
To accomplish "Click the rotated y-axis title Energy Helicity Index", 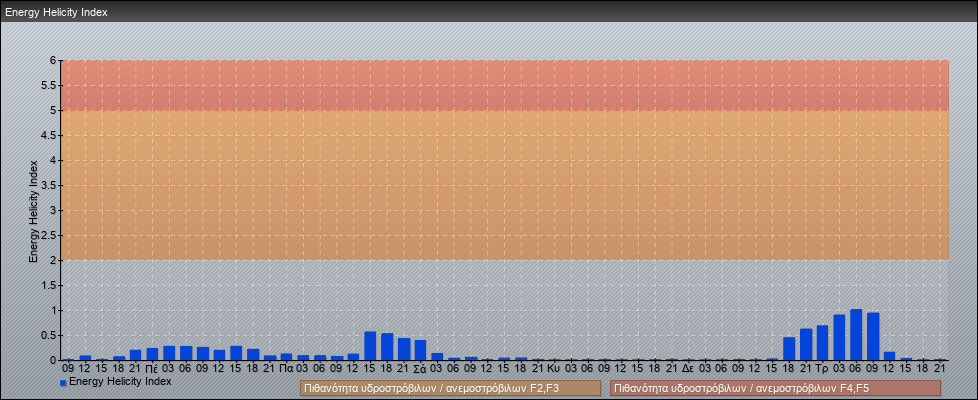I will pyautogui.click(x=33, y=210).
